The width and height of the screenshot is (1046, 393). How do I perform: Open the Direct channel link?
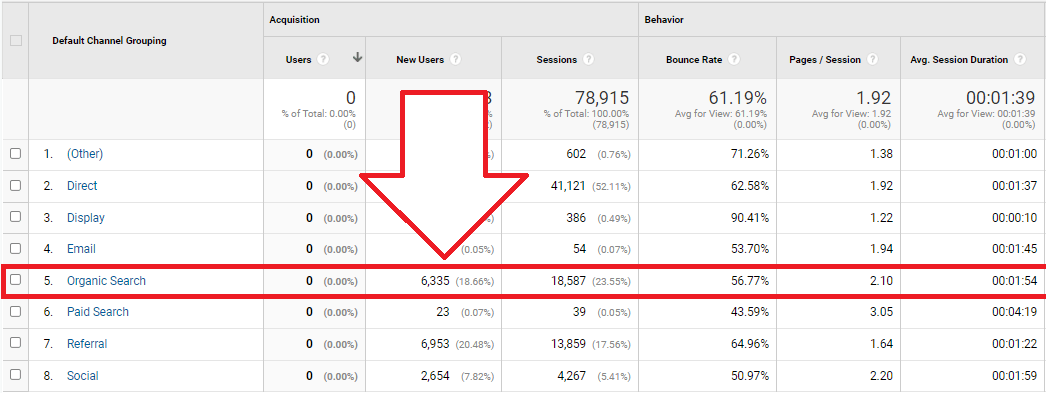82,185
